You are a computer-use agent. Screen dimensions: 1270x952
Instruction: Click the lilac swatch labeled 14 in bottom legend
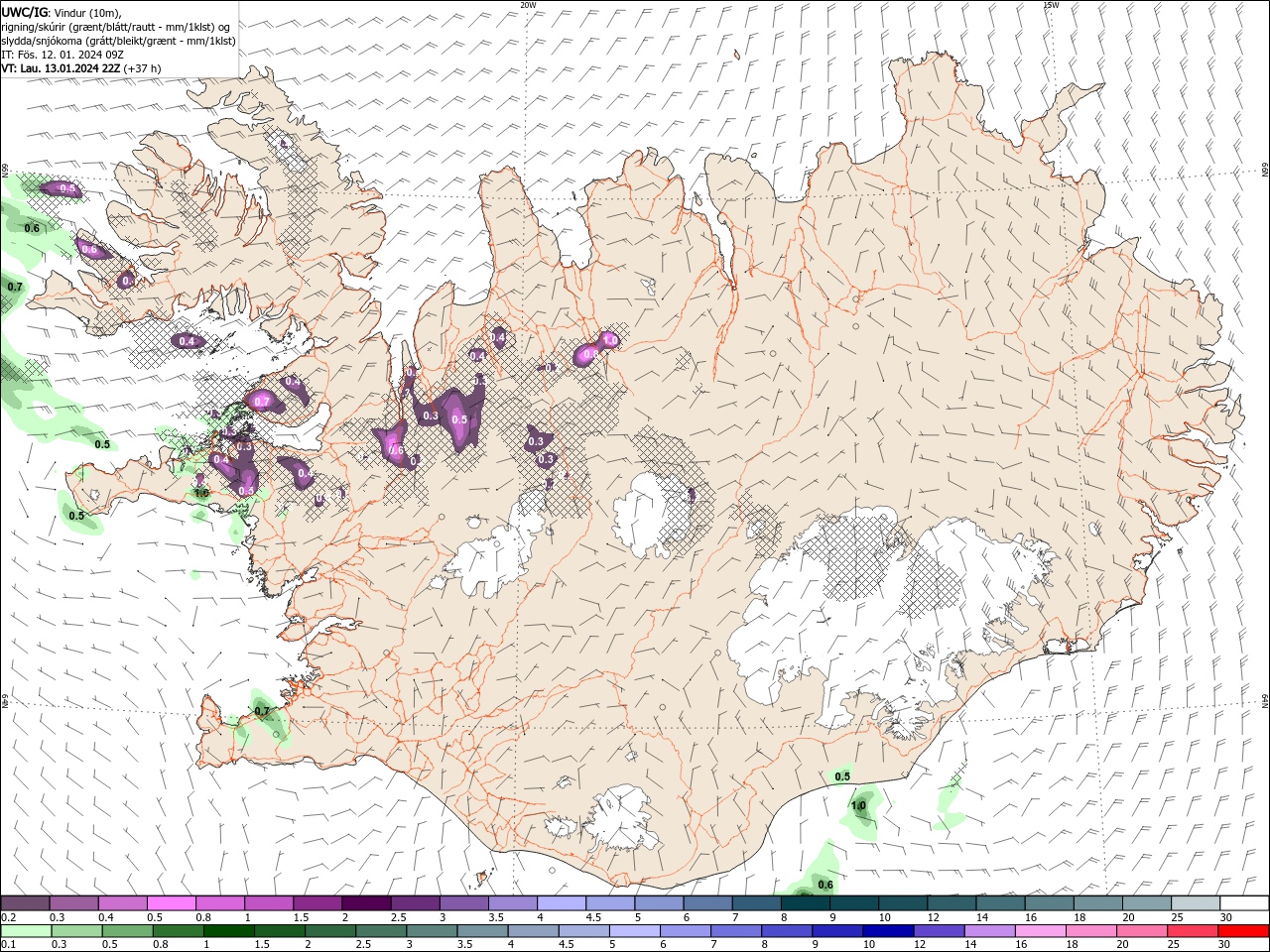point(989,931)
